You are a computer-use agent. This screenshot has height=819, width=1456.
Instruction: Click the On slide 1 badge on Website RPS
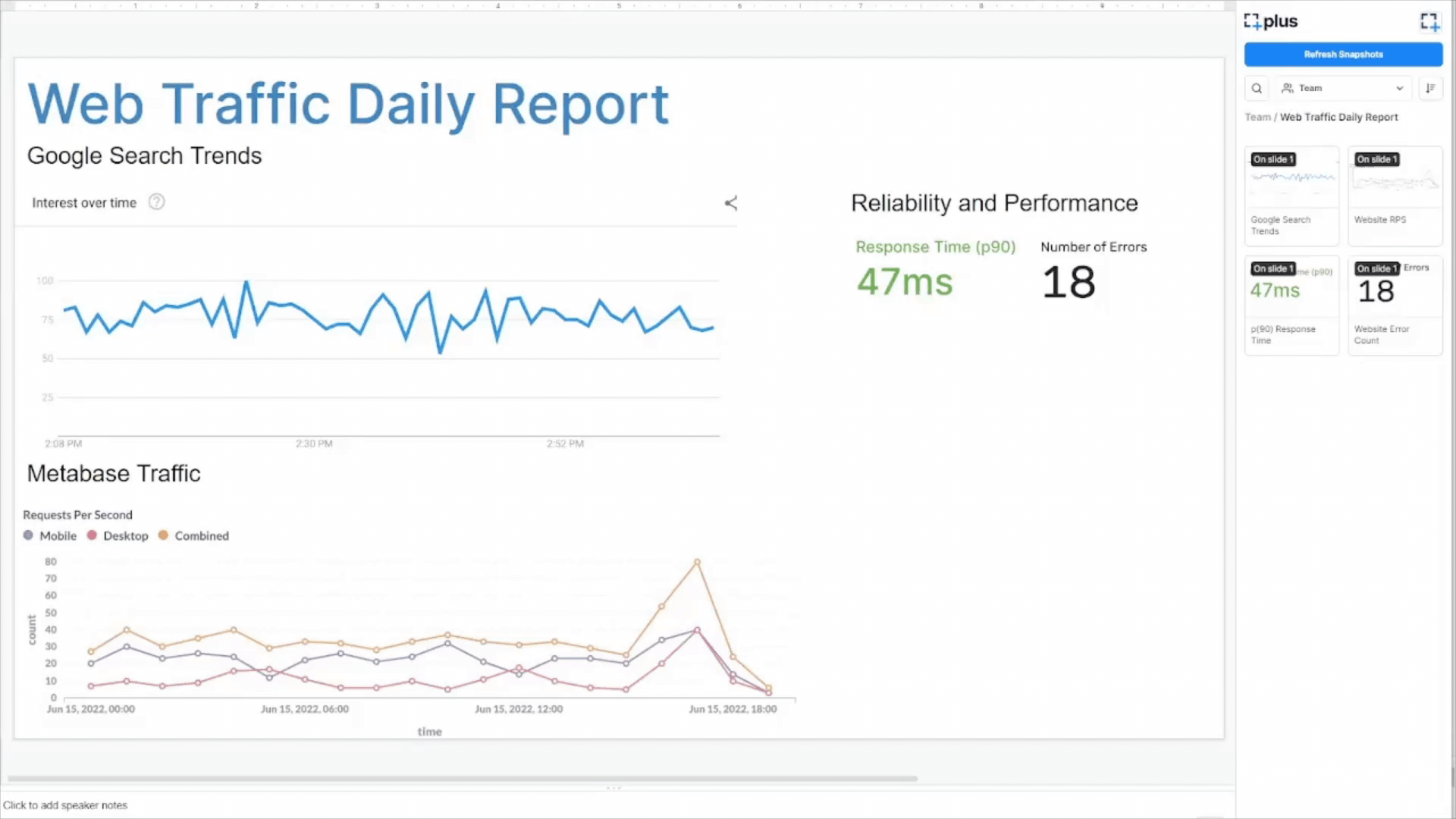click(x=1377, y=159)
